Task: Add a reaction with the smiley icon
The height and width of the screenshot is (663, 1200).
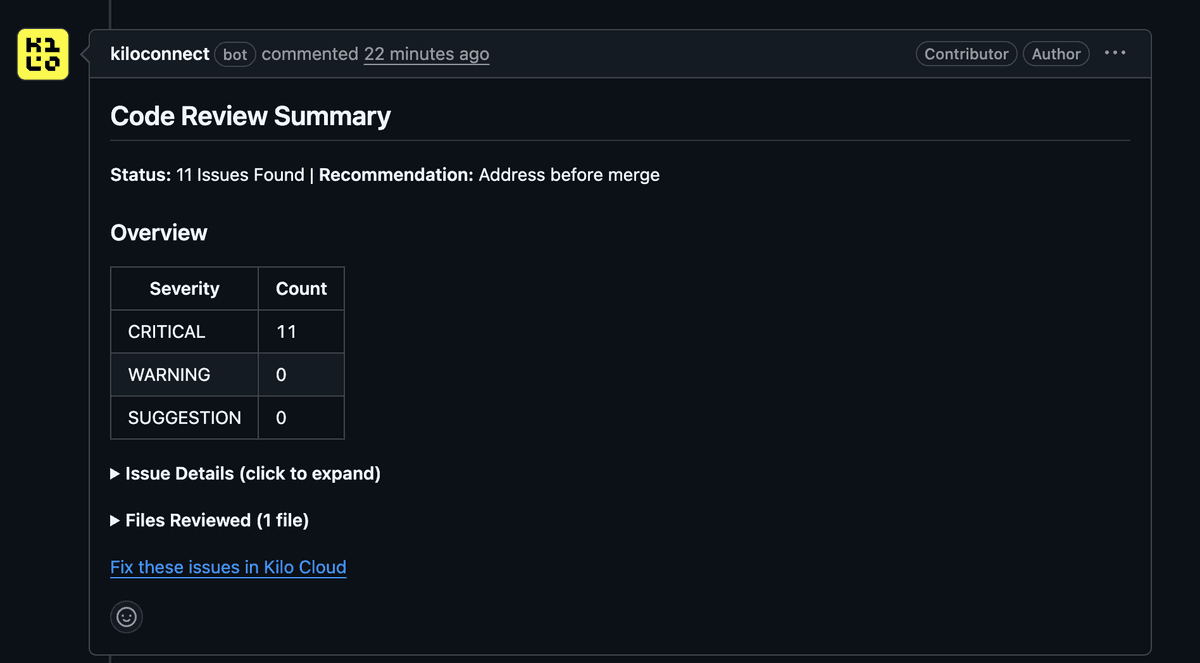Action: pyautogui.click(x=126, y=617)
